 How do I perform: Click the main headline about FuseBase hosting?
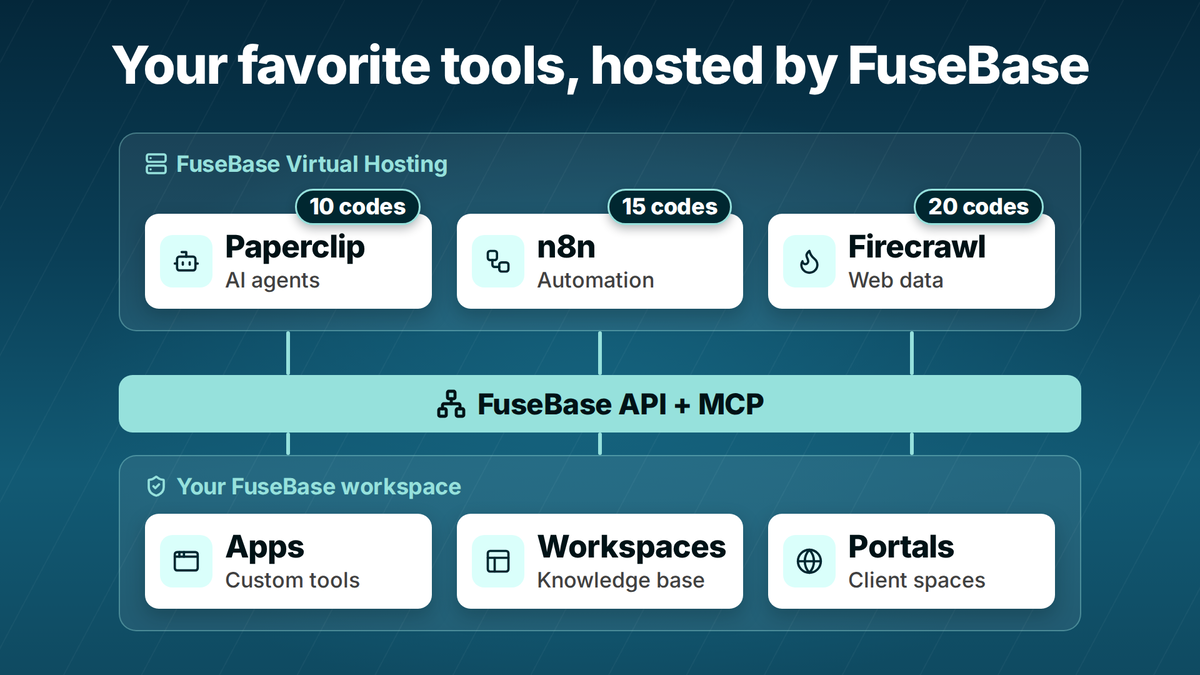600,66
